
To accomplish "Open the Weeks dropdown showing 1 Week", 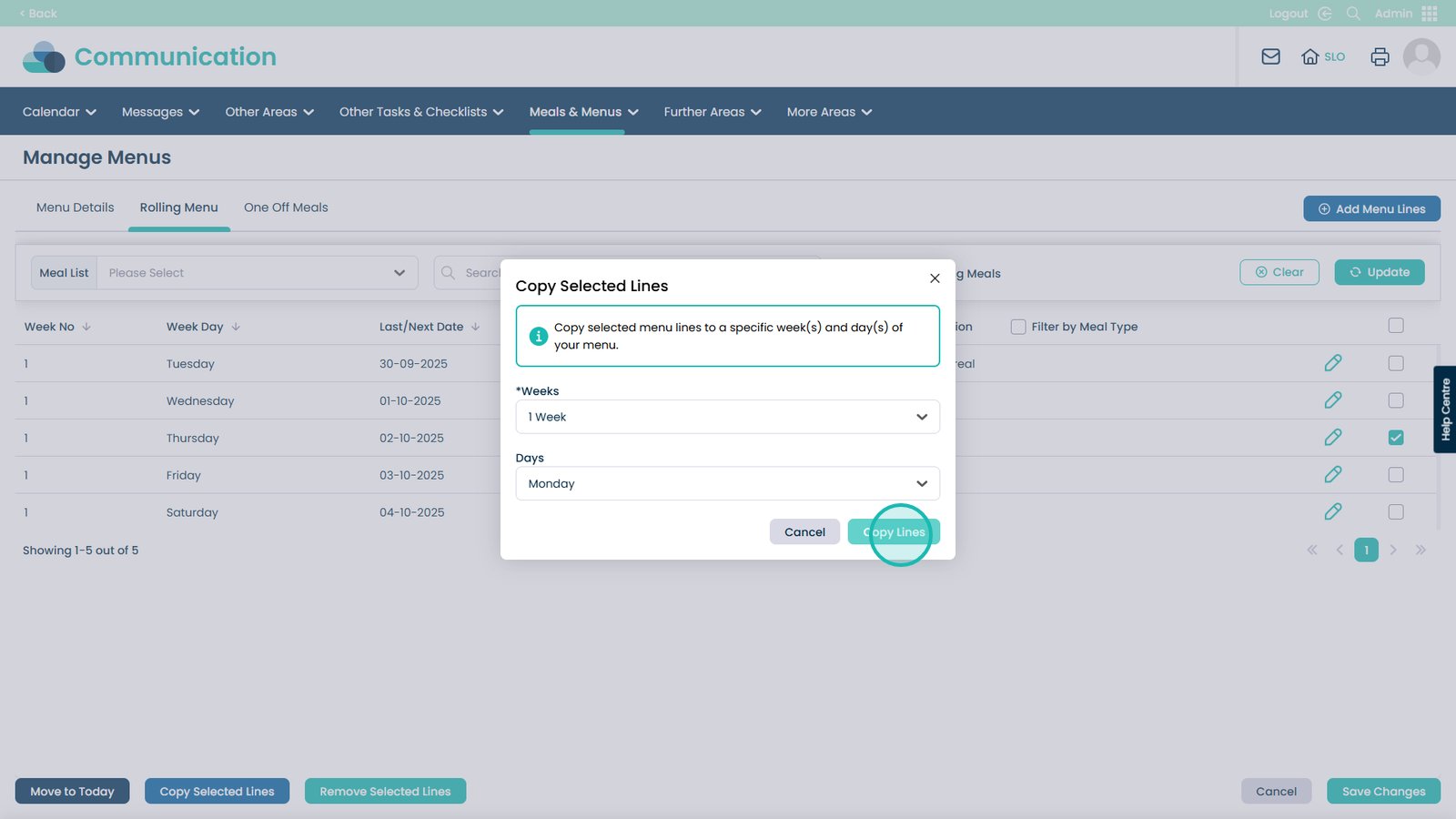I will [x=727, y=417].
